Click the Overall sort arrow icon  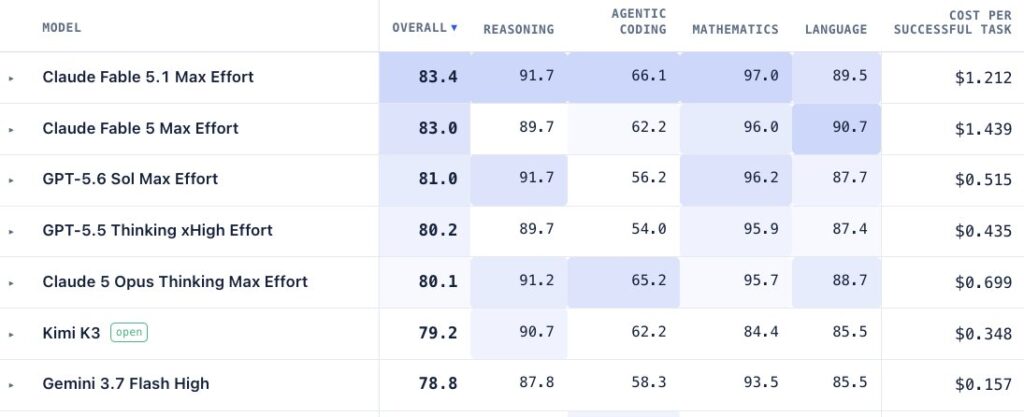click(x=454, y=28)
